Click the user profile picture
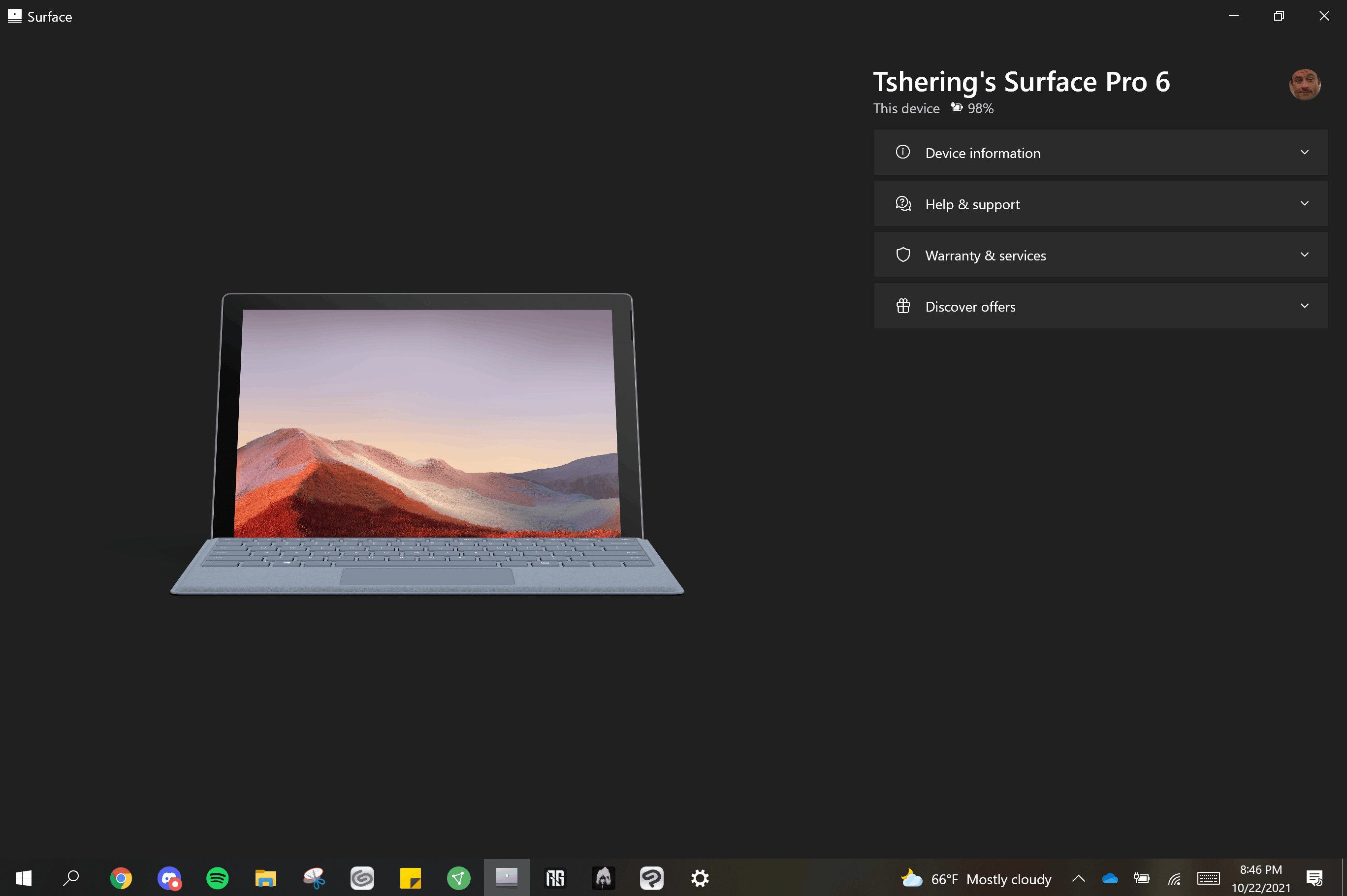1347x896 pixels. 1304,85
